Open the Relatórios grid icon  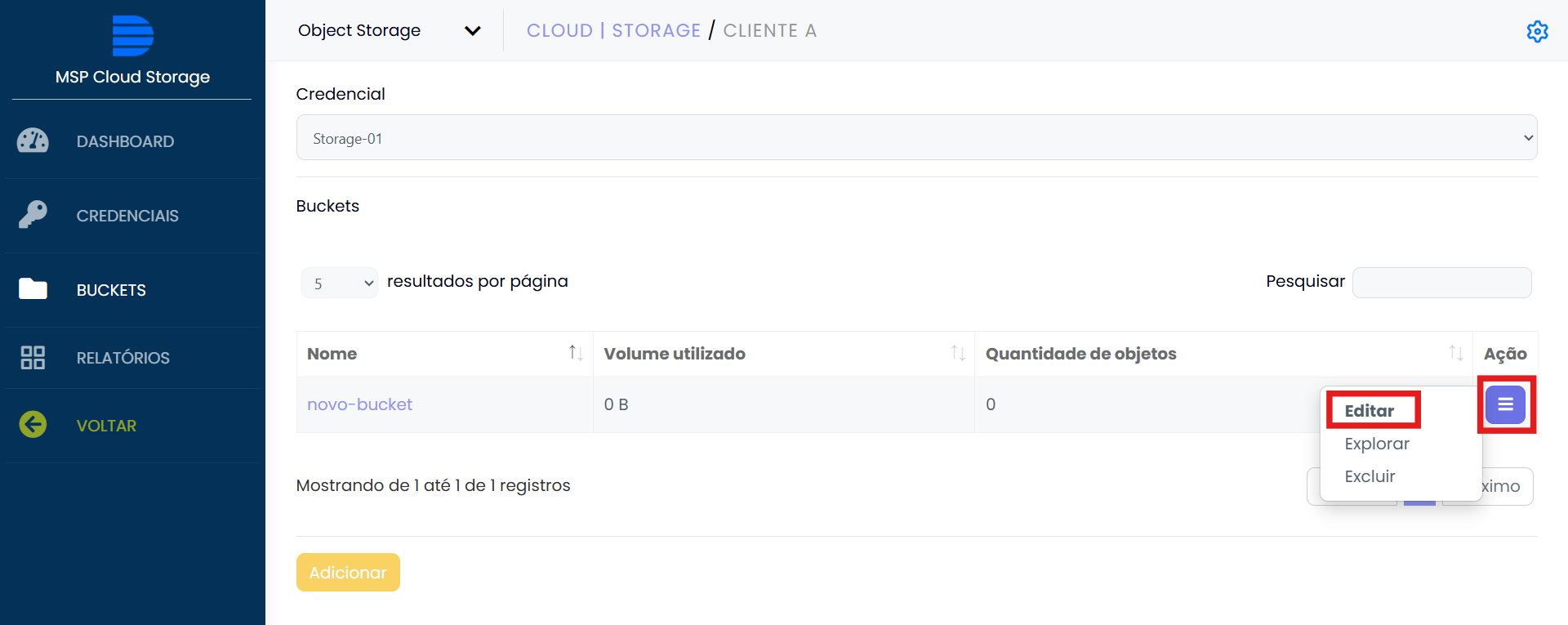(33, 357)
